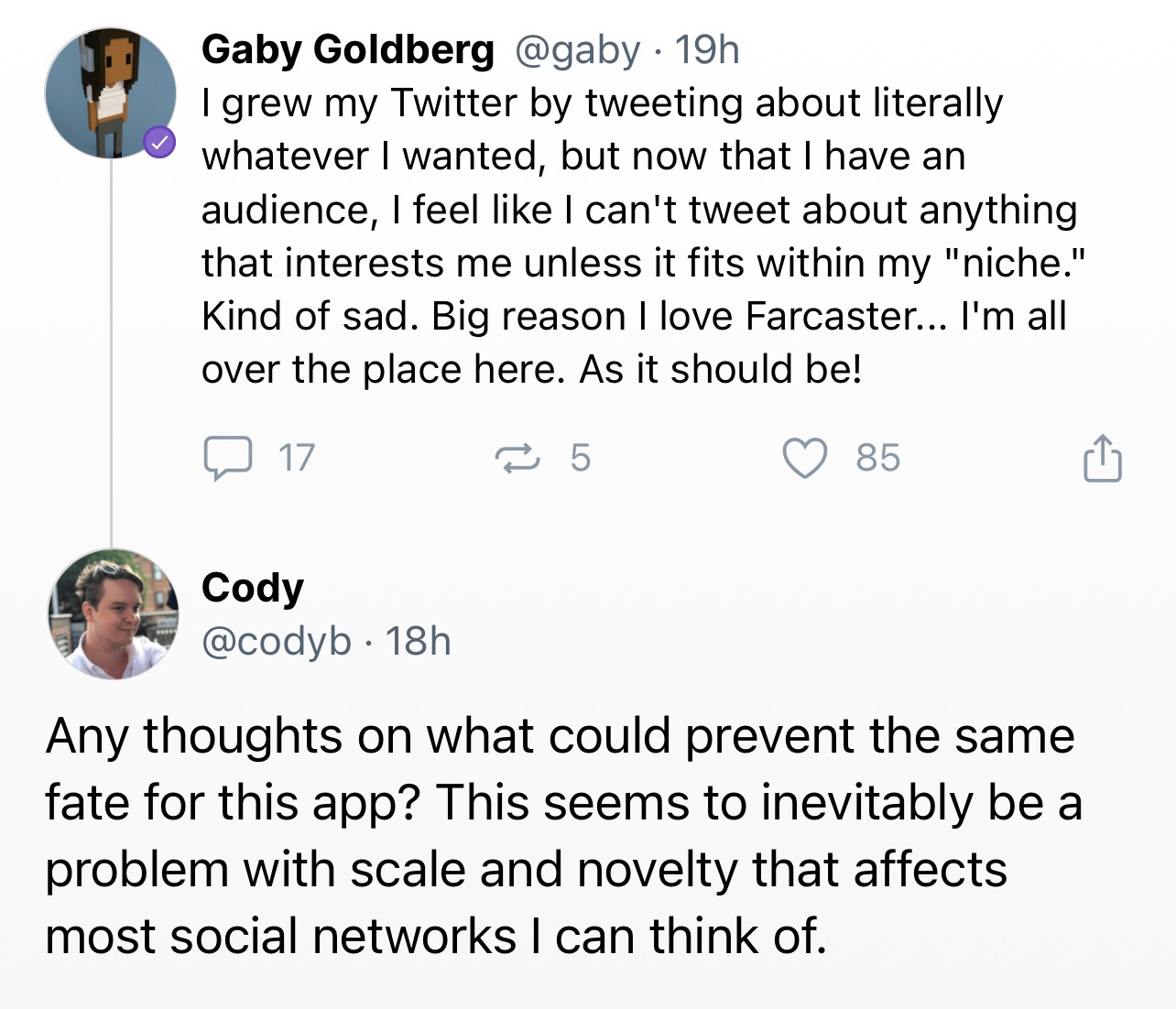View the 85 likes count
Image resolution: width=1176 pixels, height=1009 pixels.
[877, 458]
